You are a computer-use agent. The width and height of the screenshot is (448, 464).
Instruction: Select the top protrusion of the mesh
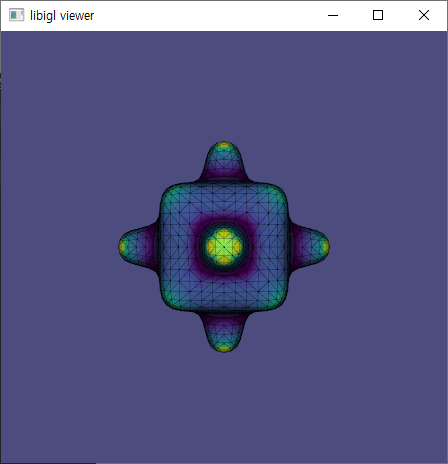224,162
